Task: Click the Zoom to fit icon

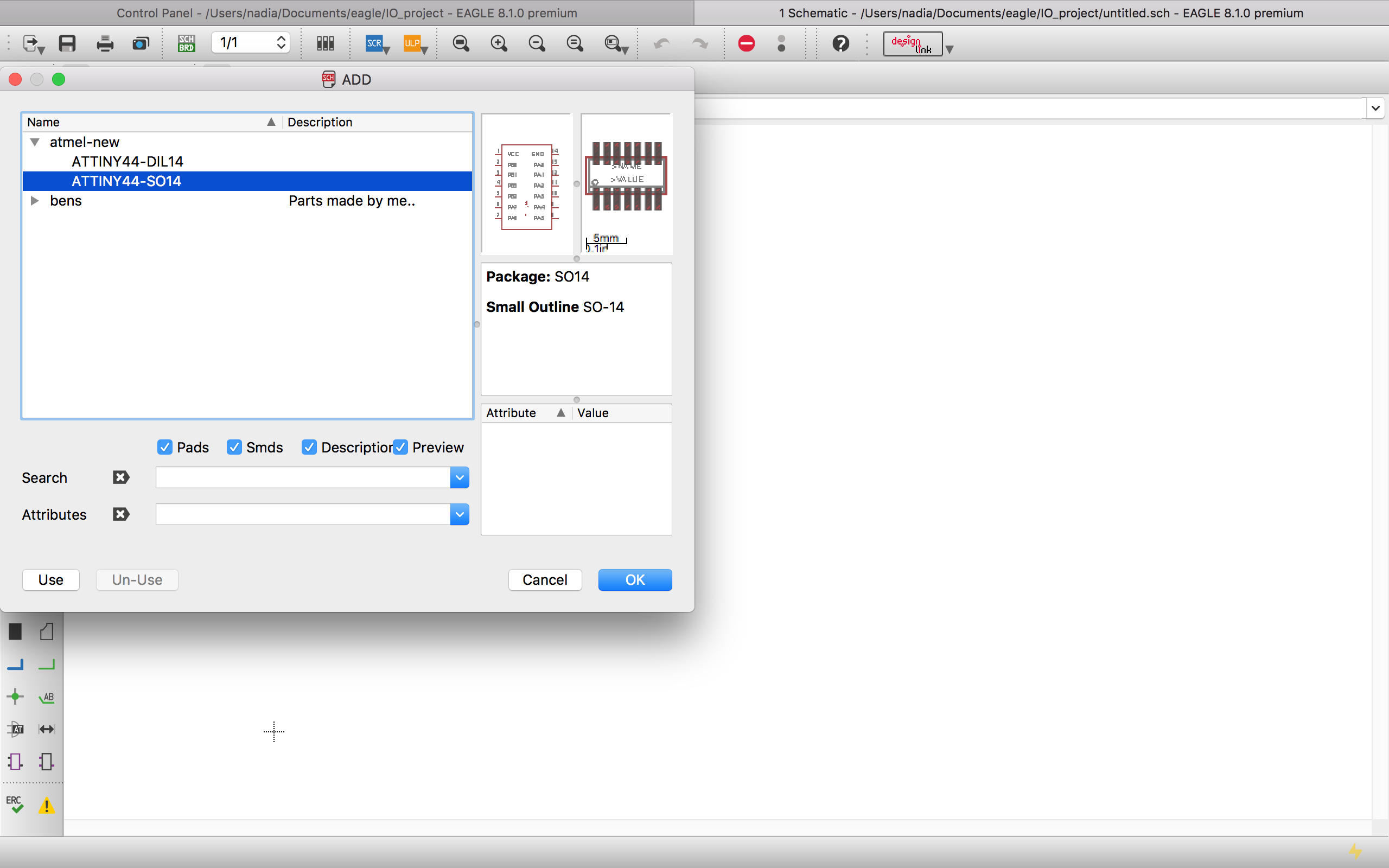Action: pyautogui.click(x=461, y=43)
